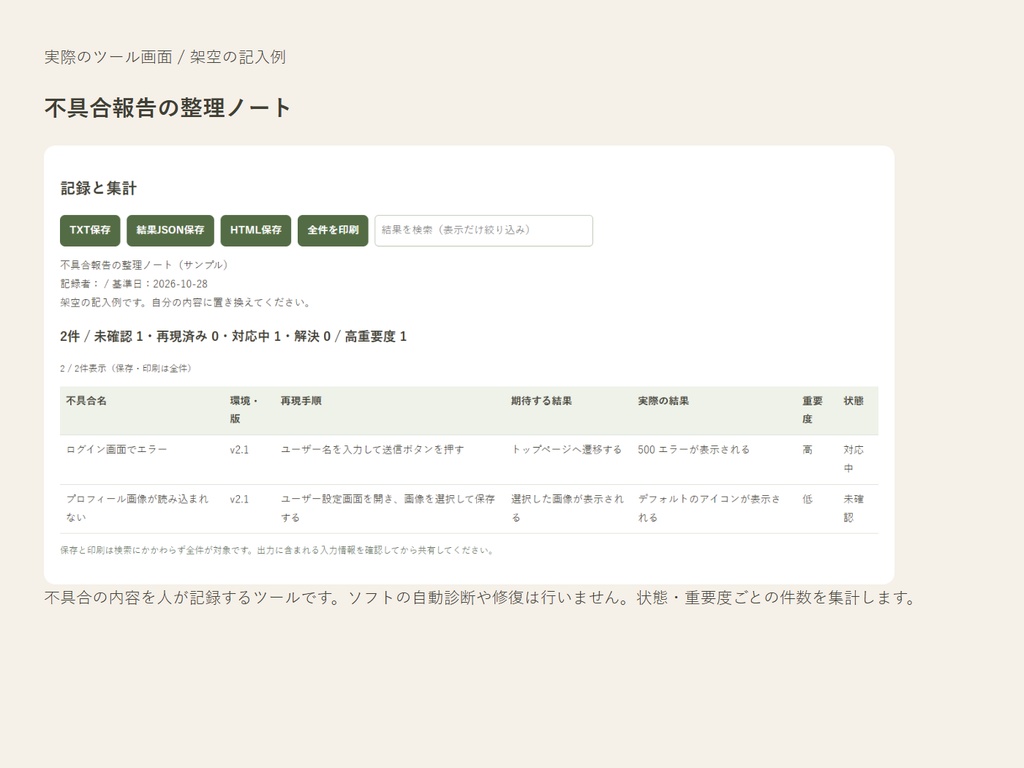Click the 保存と印刷は検索にかかわらず footer note

click(x=276, y=551)
